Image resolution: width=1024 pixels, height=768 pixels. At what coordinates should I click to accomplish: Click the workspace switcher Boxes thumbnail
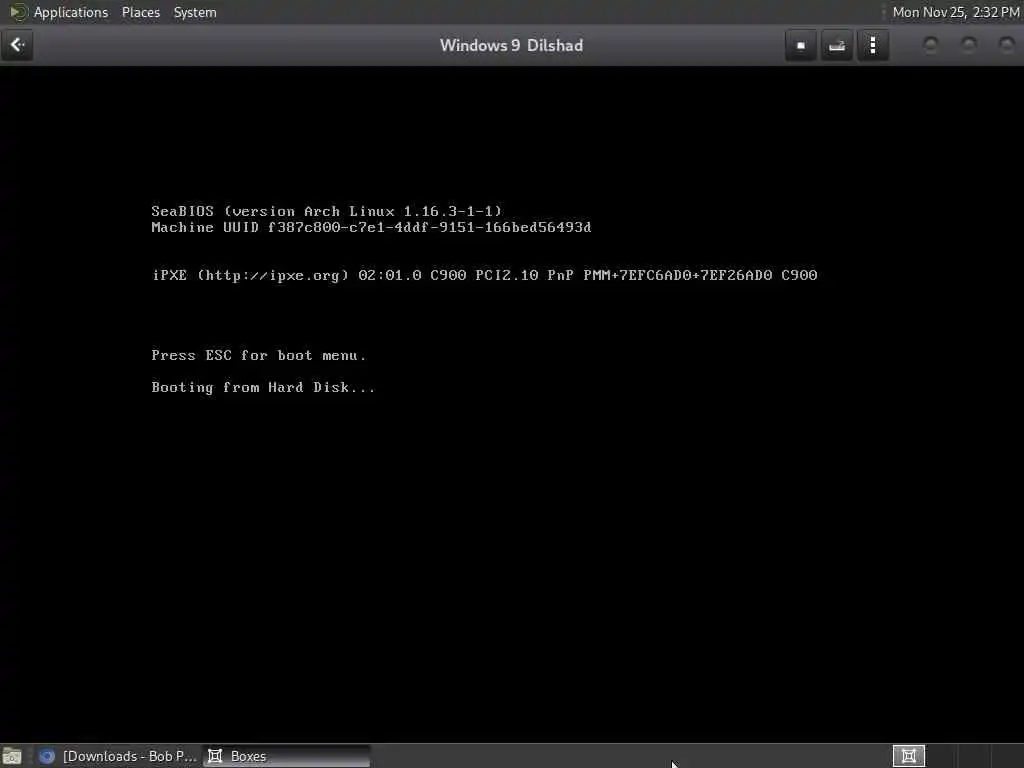click(x=908, y=756)
